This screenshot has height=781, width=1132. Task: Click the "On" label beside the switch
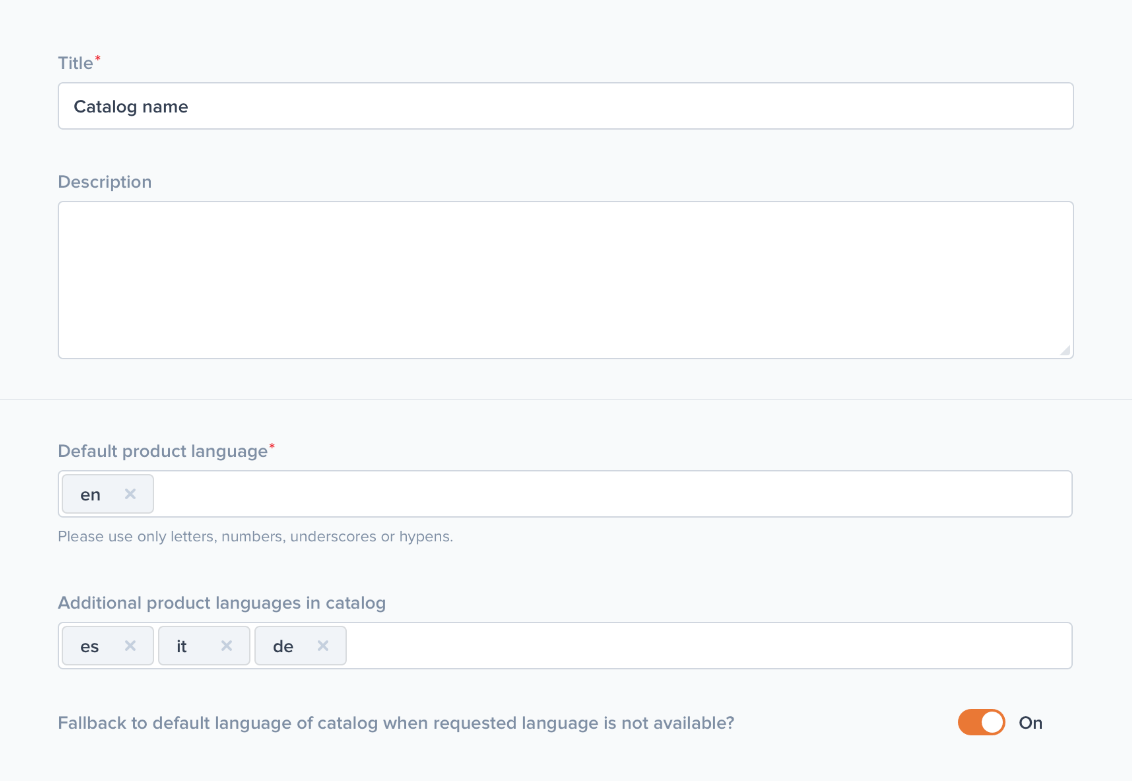tap(1030, 723)
